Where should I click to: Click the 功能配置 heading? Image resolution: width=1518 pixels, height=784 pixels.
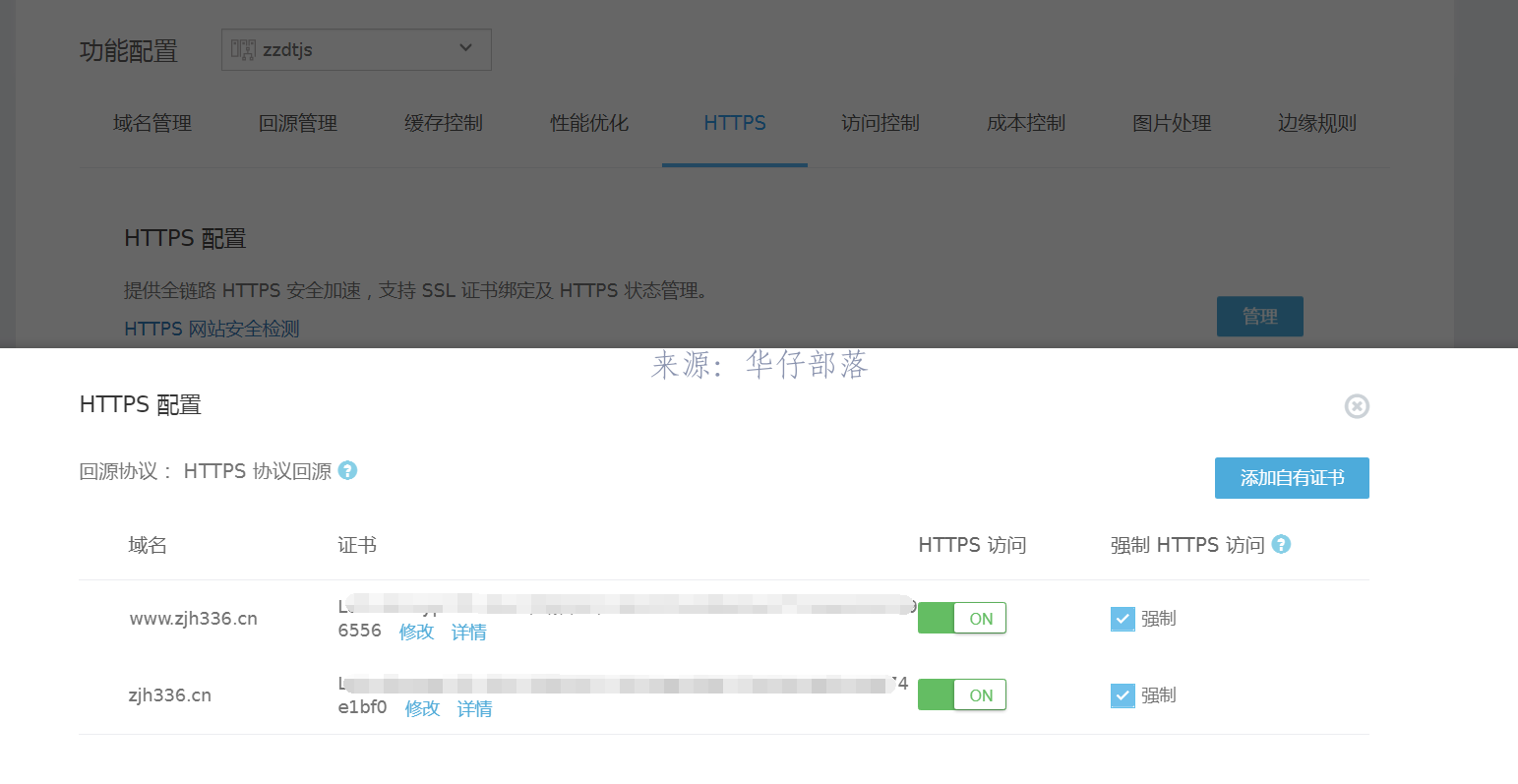tap(129, 51)
